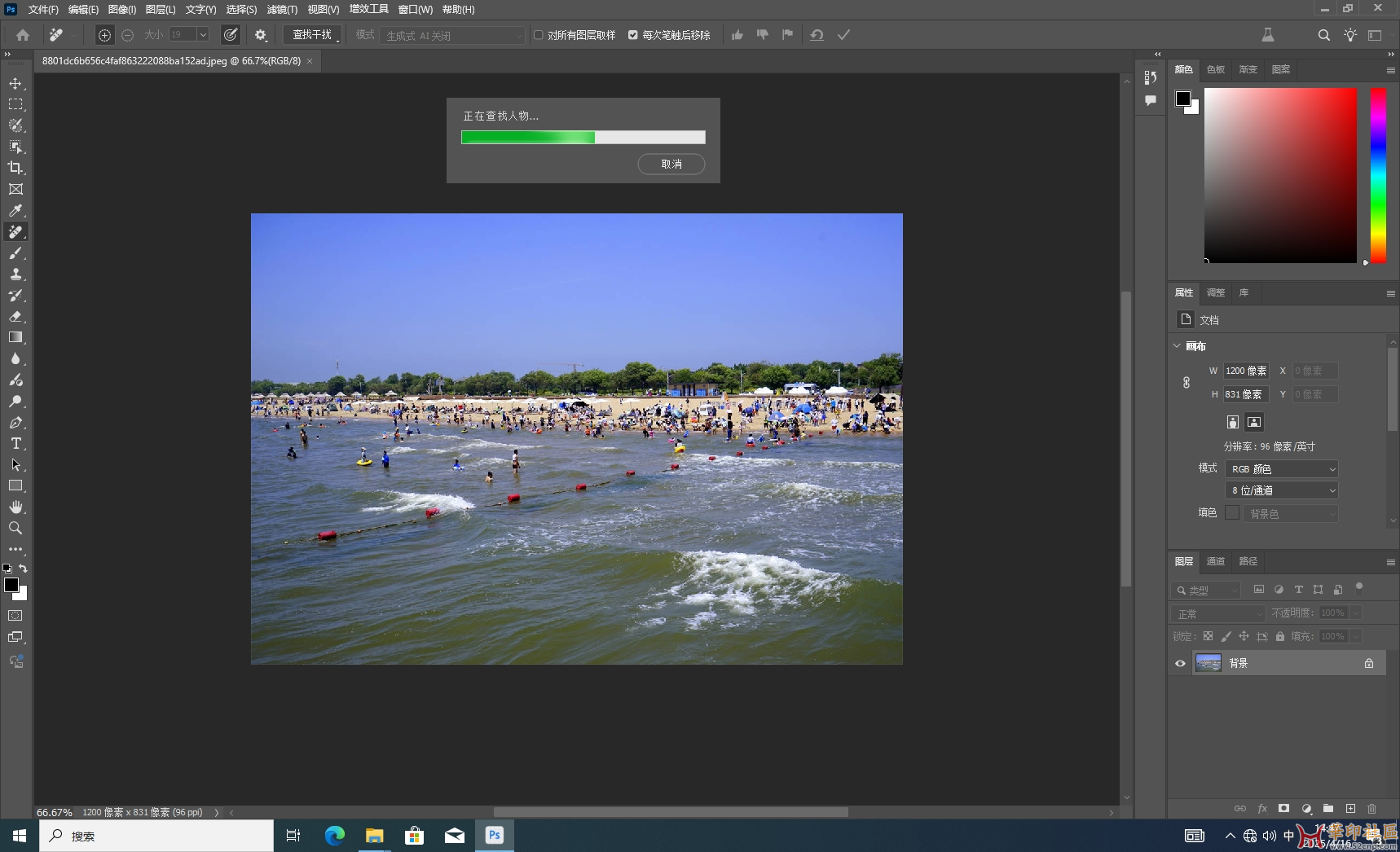
Task: Select subtract brush mode minus circle
Action: 128,35
